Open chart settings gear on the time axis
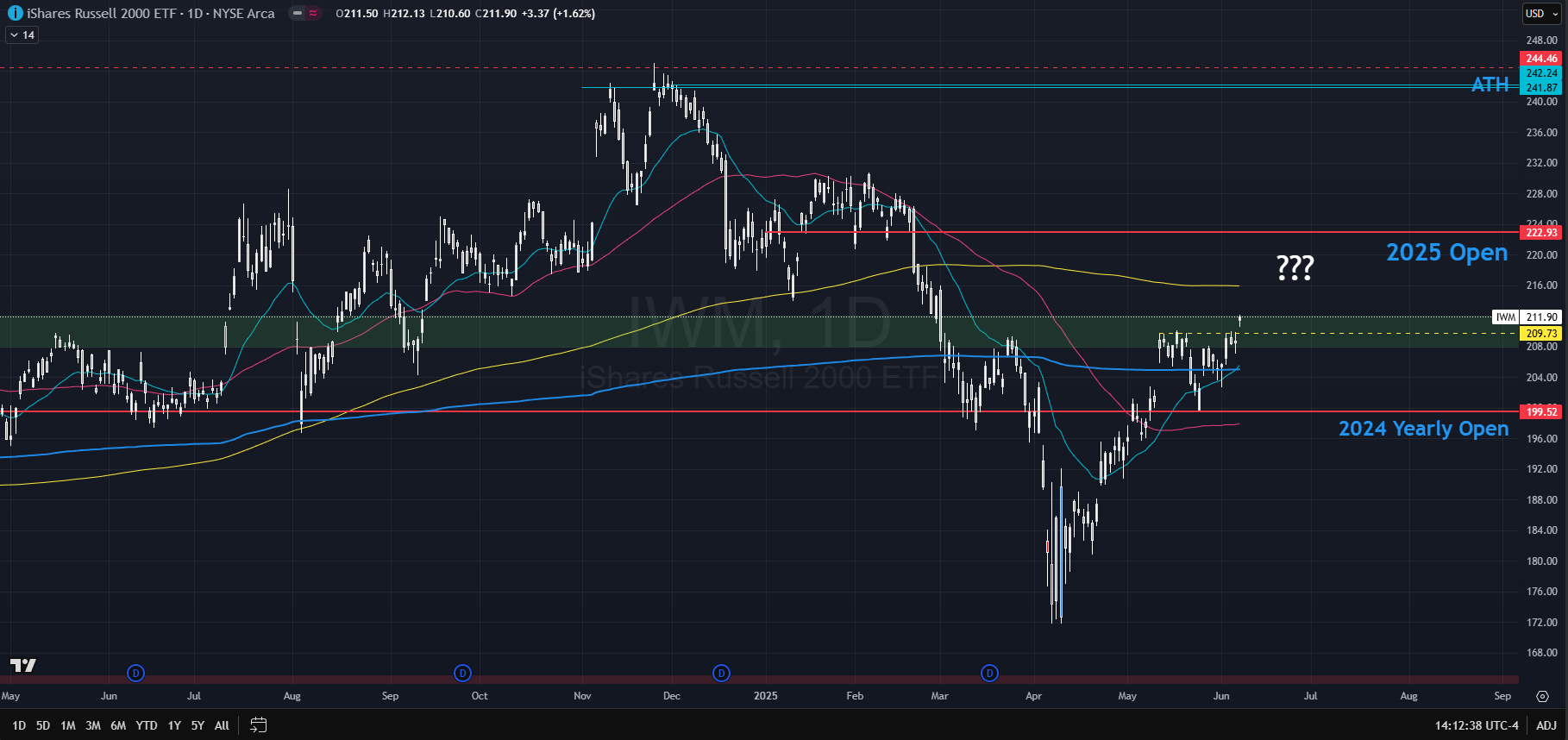 pyautogui.click(x=1542, y=696)
